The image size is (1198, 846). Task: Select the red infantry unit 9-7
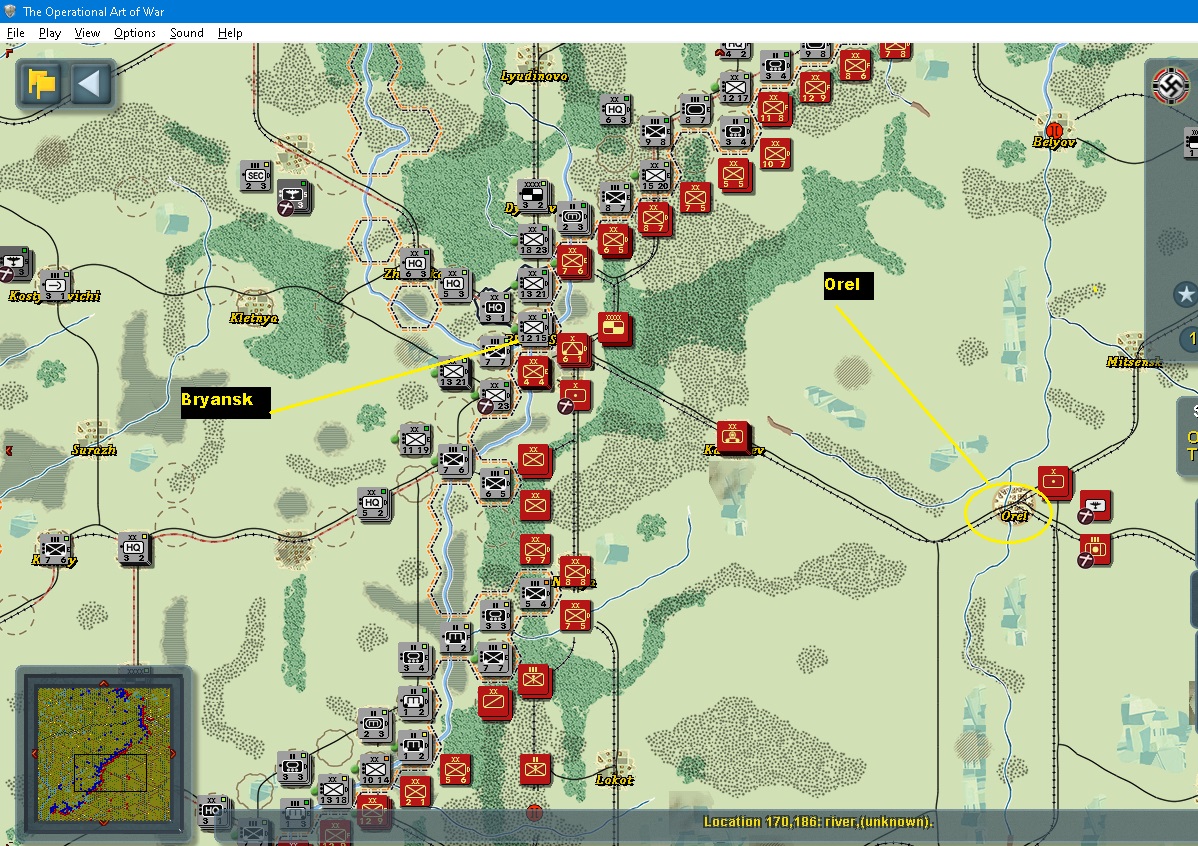pos(536,550)
